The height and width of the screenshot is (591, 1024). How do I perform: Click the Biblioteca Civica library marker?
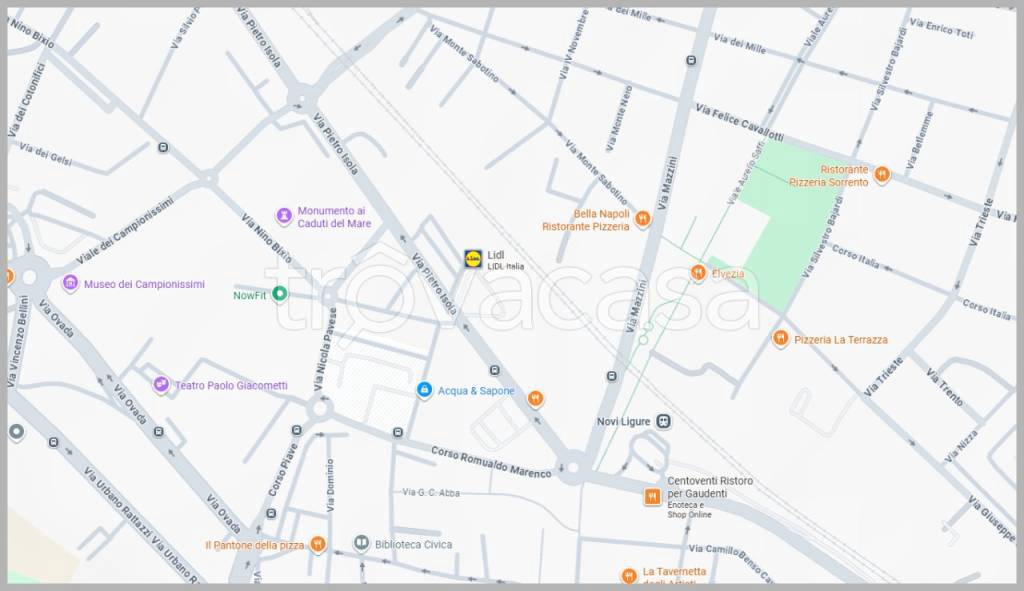click(x=361, y=544)
